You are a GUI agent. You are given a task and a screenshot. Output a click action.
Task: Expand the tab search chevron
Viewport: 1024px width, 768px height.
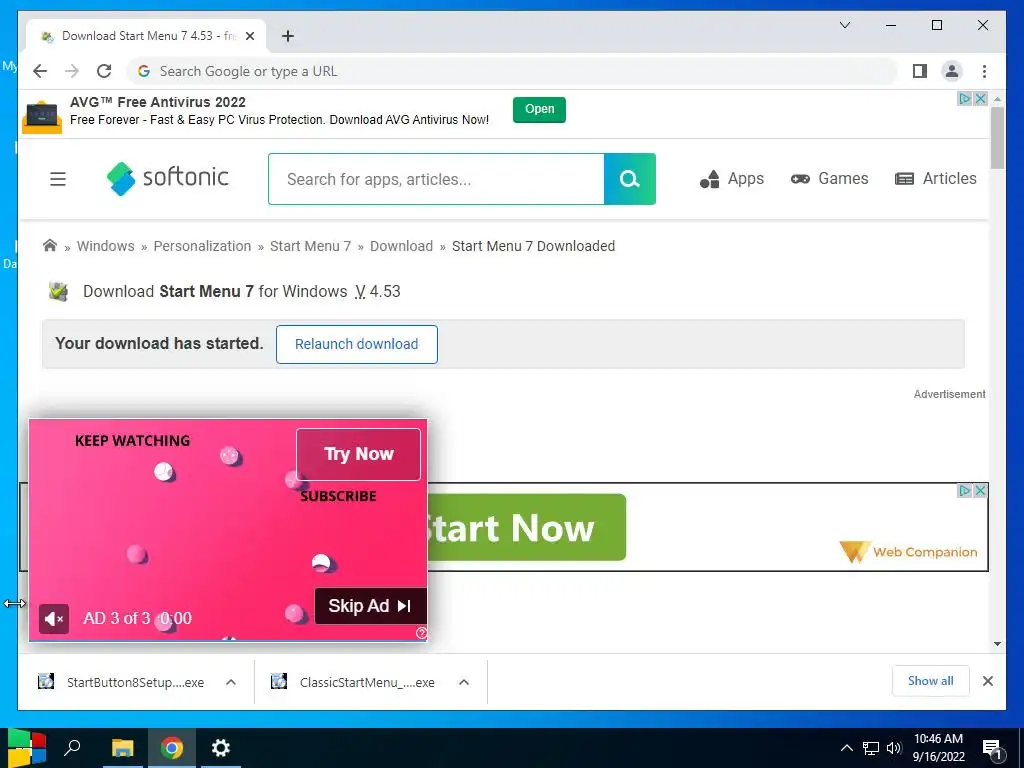click(844, 25)
